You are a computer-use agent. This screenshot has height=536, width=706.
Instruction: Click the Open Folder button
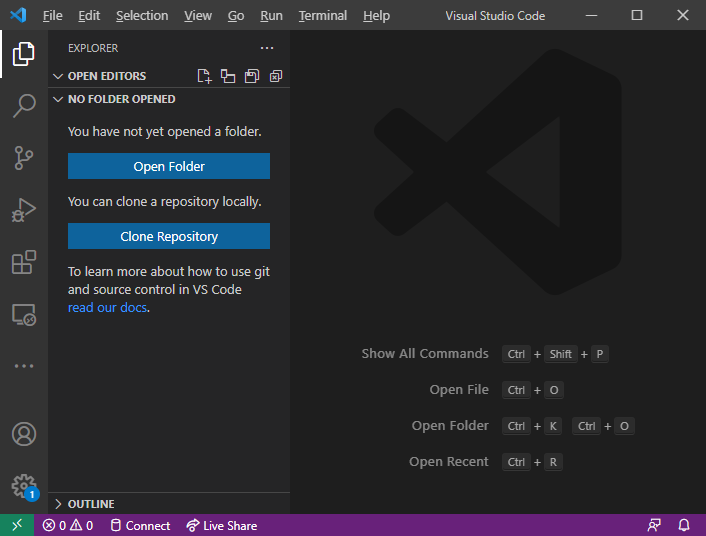[x=169, y=166]
